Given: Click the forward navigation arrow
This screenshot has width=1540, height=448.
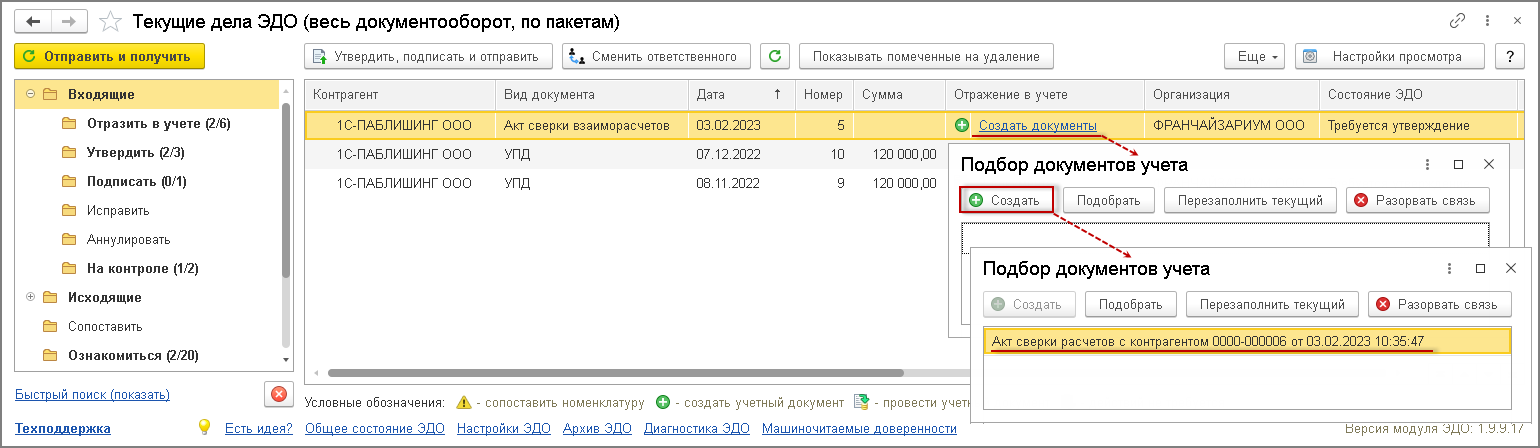Looking at the screenshot, I should [69, 20].
